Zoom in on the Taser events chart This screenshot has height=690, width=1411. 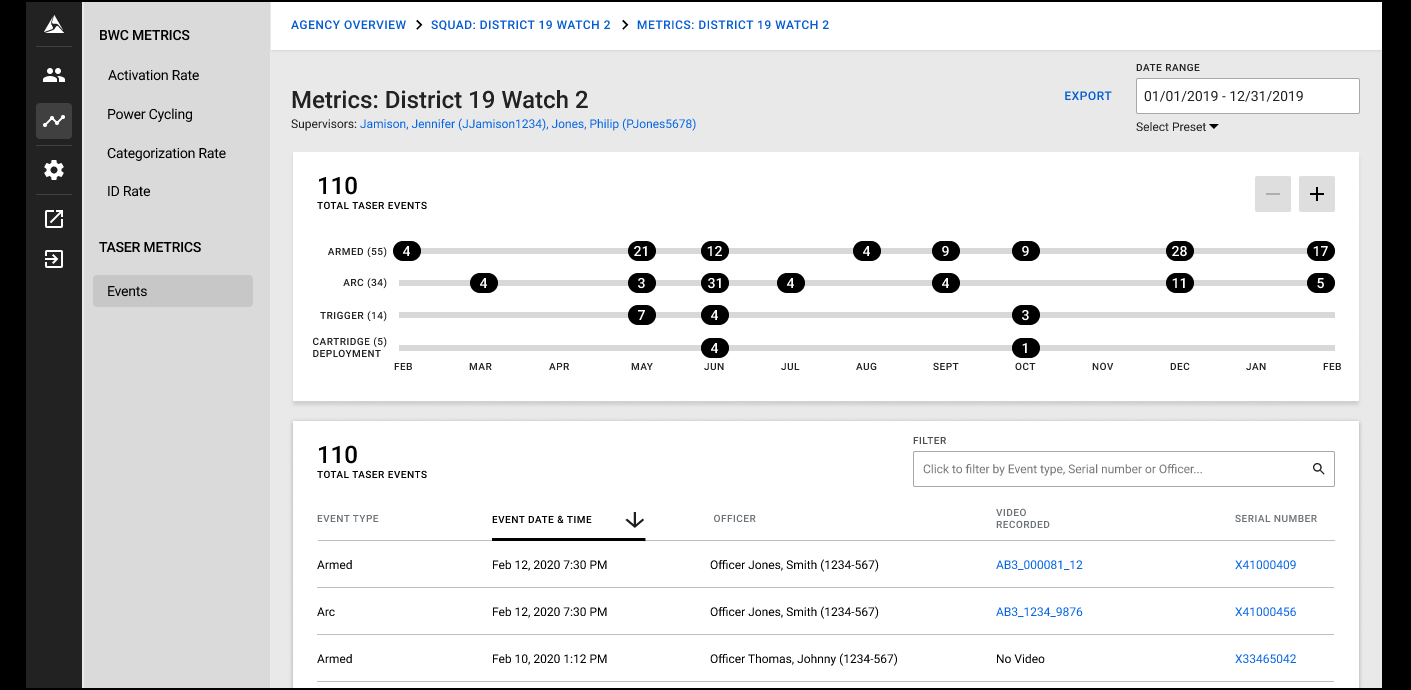click(x=1316, y=193)
